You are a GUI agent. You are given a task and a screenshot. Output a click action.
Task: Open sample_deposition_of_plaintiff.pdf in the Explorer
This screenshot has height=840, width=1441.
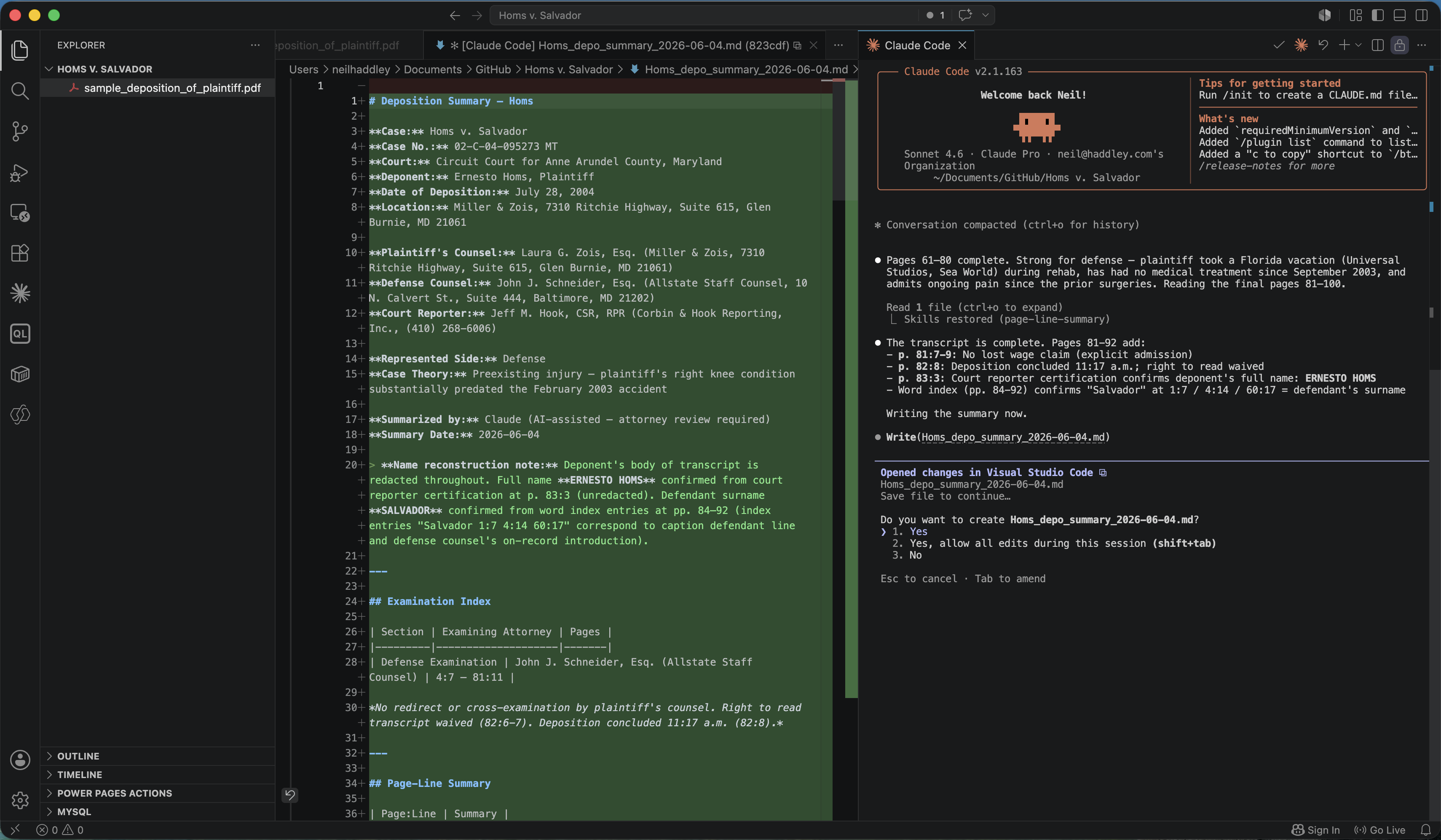coord(158,88)
